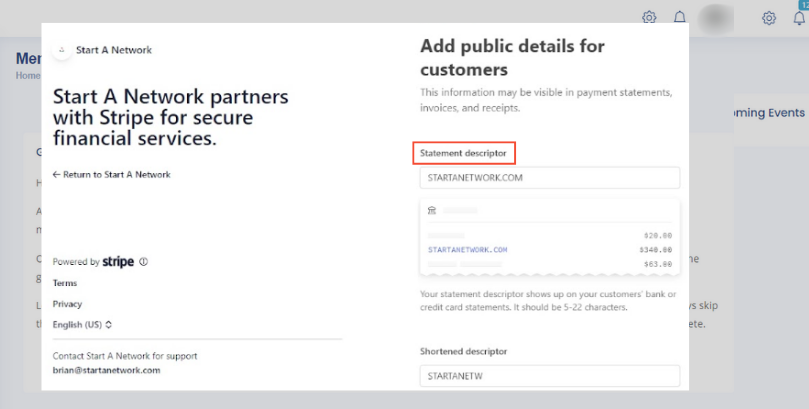
Task: Click bell icon left of the avatar
Action: point(680,17)
